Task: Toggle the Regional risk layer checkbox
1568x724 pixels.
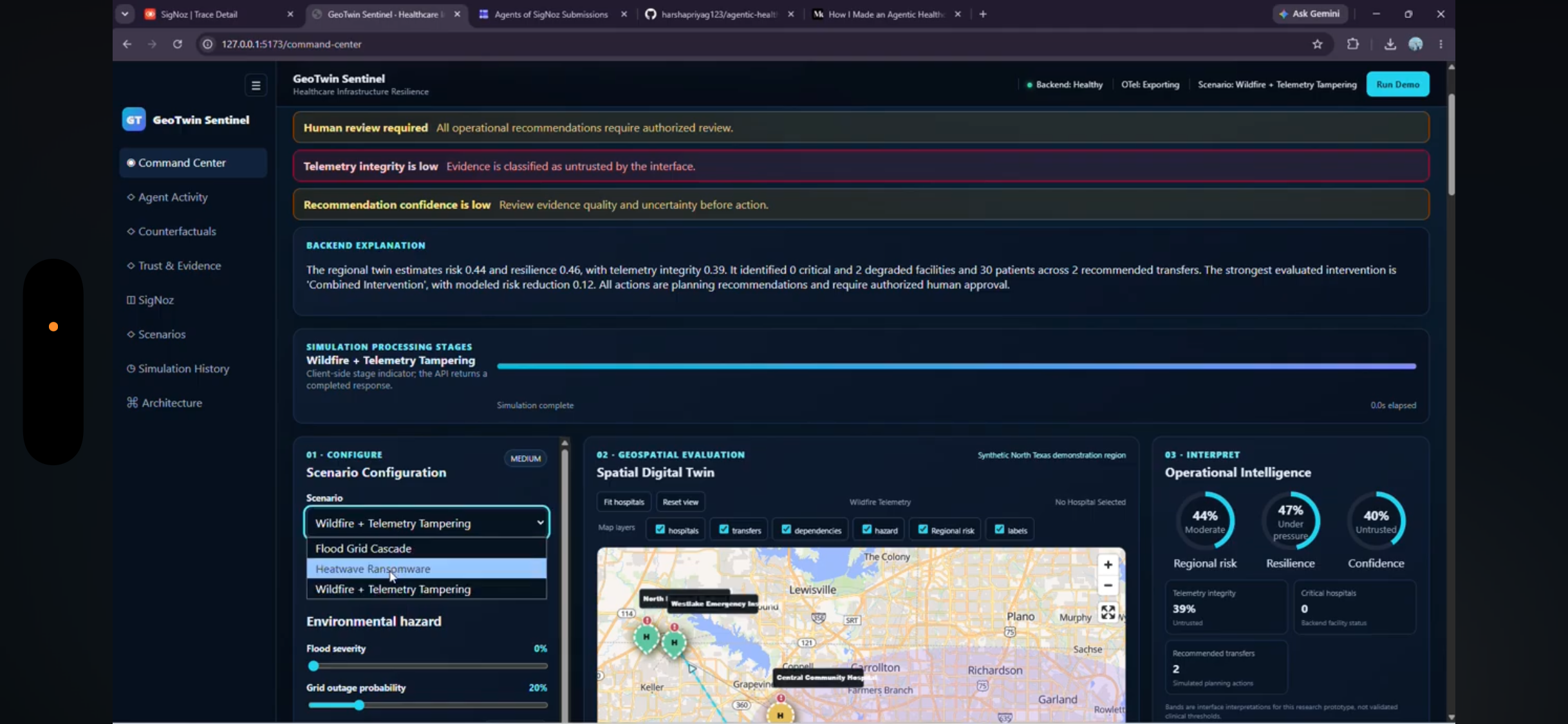Action: [x=923, y=529]
